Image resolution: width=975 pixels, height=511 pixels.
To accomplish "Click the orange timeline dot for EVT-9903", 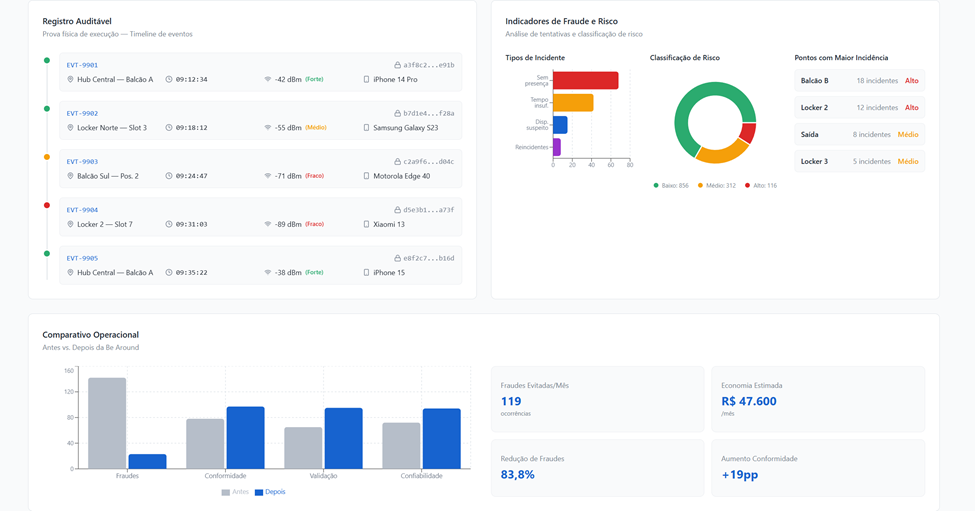I will 47,157.
